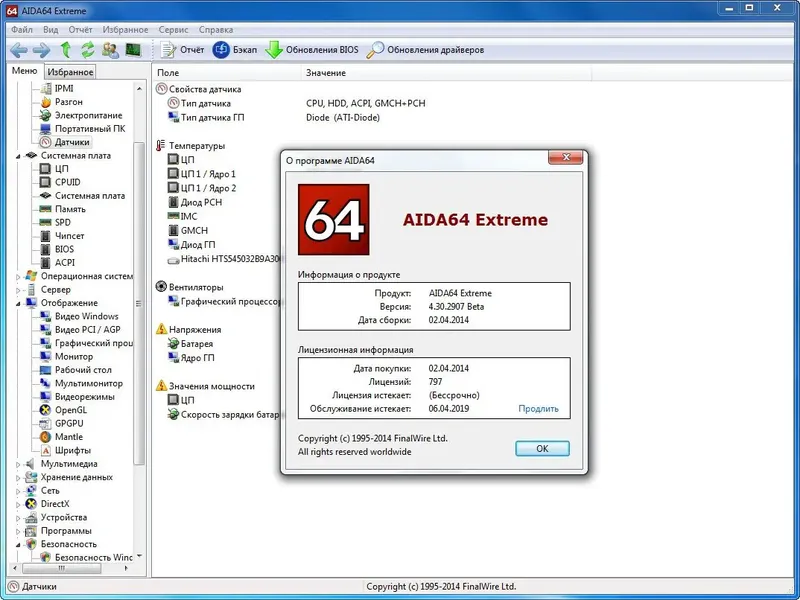800x600 pixels.
Task: Open the Справка menu
Action: point(216,30)
